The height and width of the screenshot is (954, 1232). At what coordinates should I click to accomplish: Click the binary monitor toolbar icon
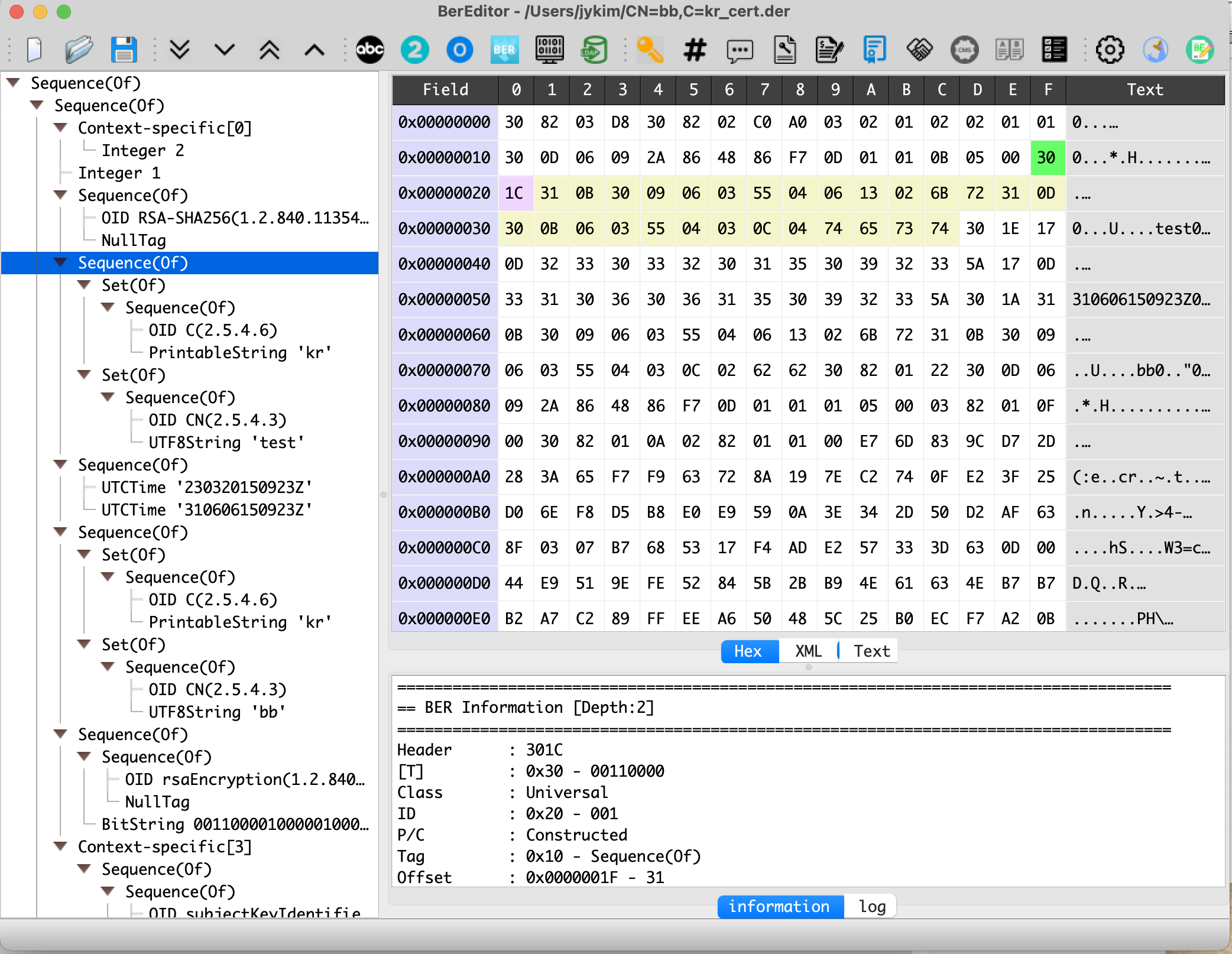coord(549,50)
